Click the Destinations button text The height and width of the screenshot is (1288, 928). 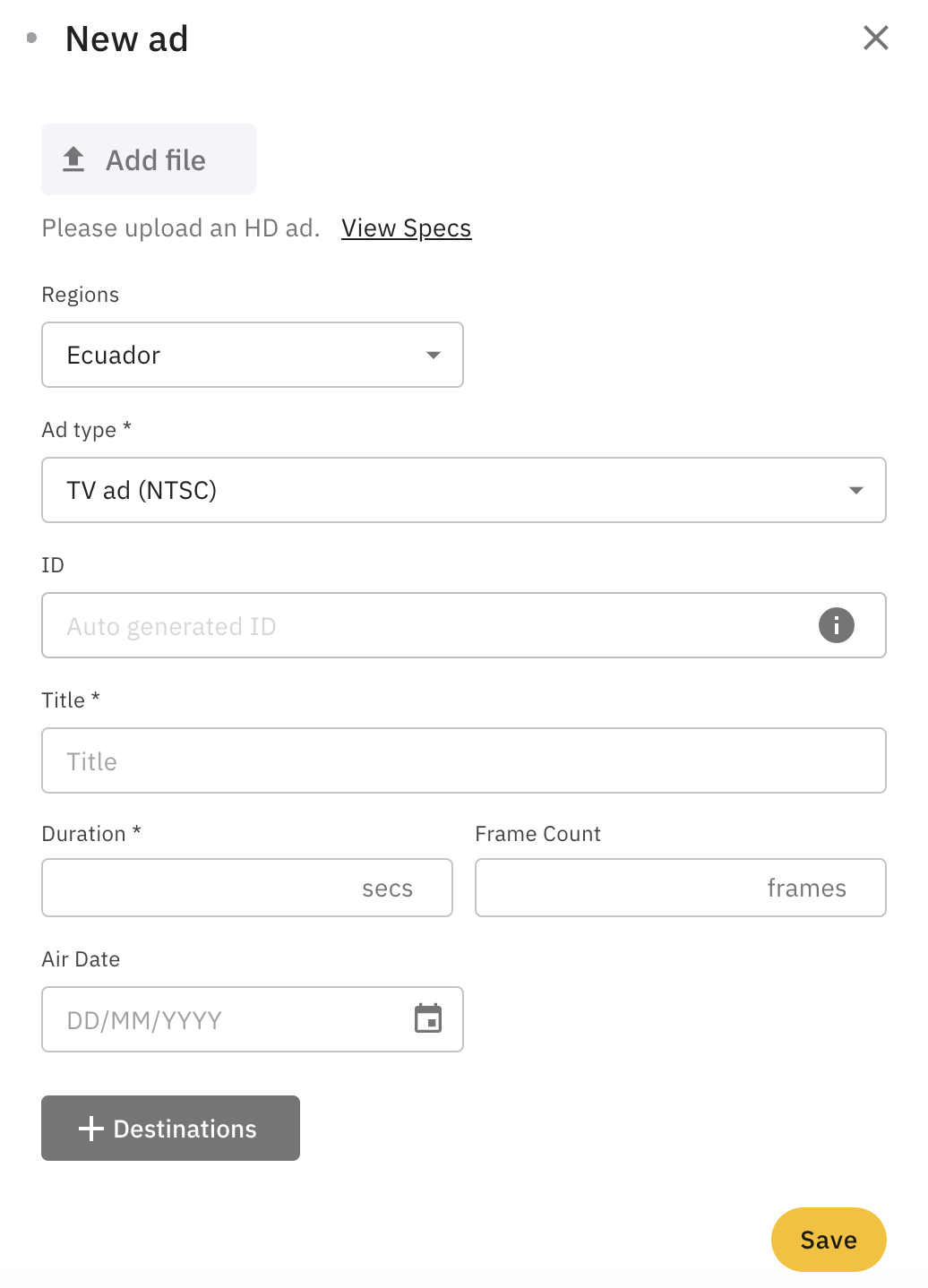[x=185, y=1129]
